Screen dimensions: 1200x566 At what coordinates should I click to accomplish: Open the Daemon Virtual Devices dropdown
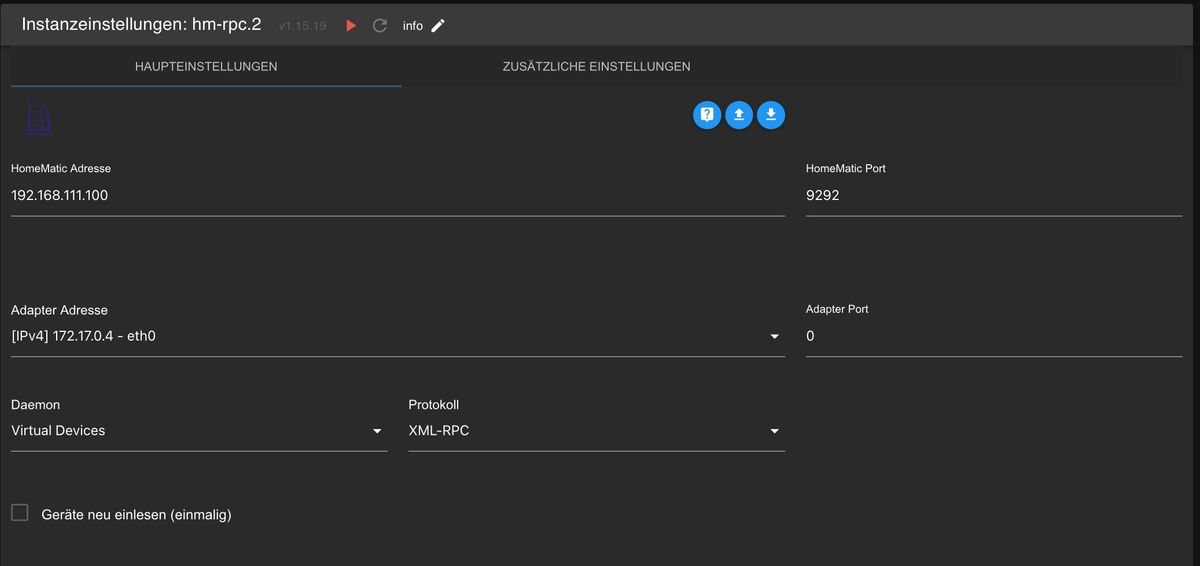point(199,431)
